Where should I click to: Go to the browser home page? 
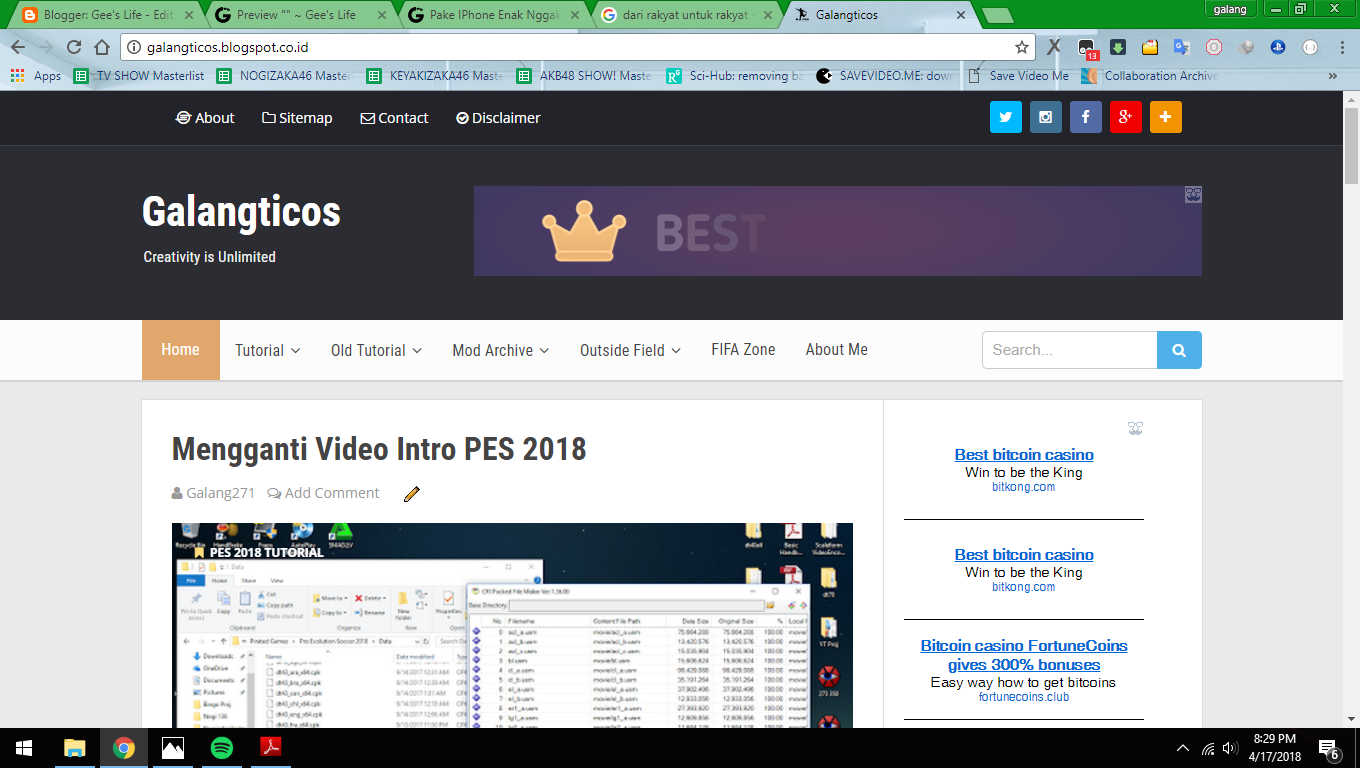[x=101, y=47]
